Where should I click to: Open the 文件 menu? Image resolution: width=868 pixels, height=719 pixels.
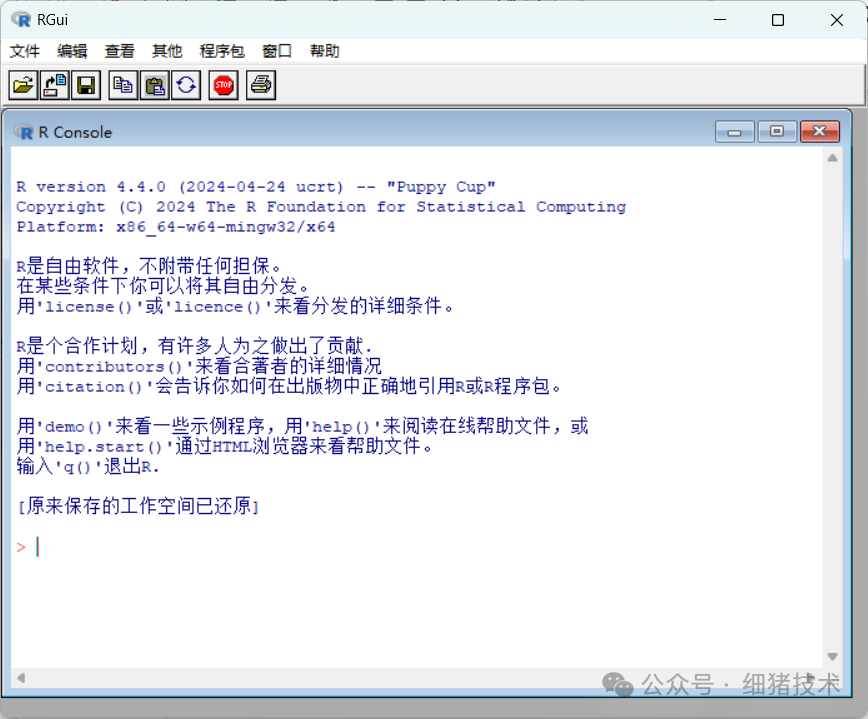tap(25, 51)
